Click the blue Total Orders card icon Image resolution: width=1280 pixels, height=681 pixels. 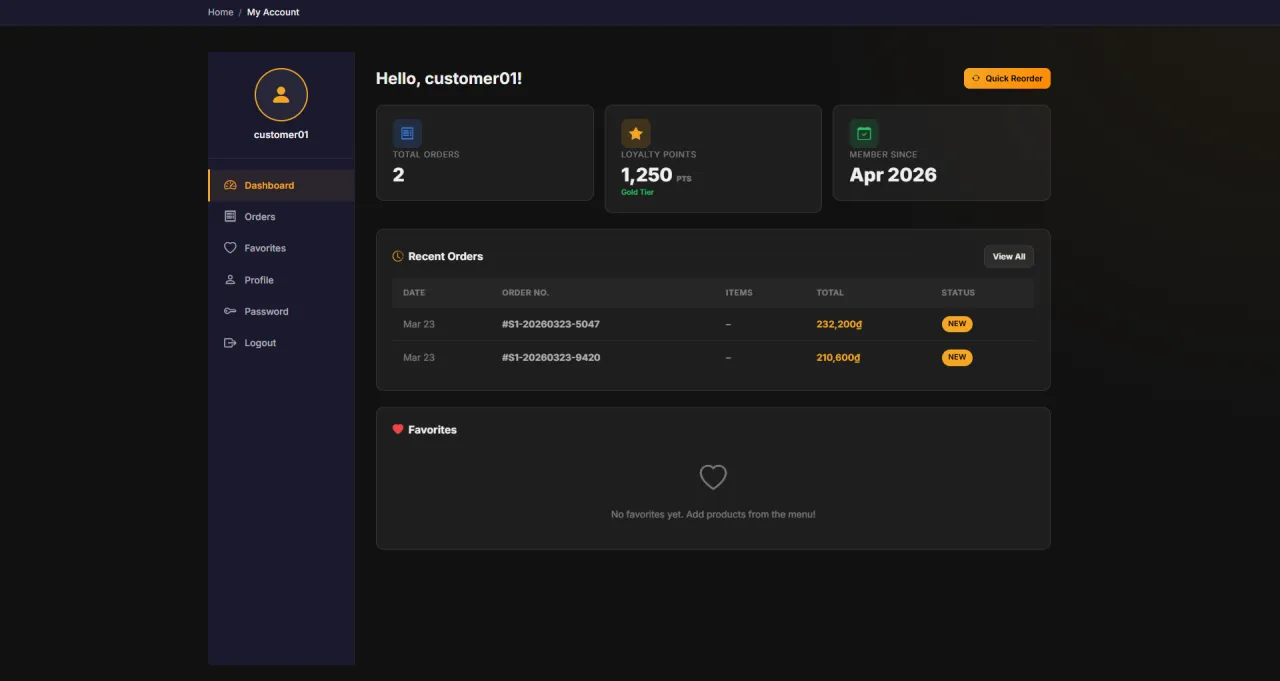coord(407,133)
